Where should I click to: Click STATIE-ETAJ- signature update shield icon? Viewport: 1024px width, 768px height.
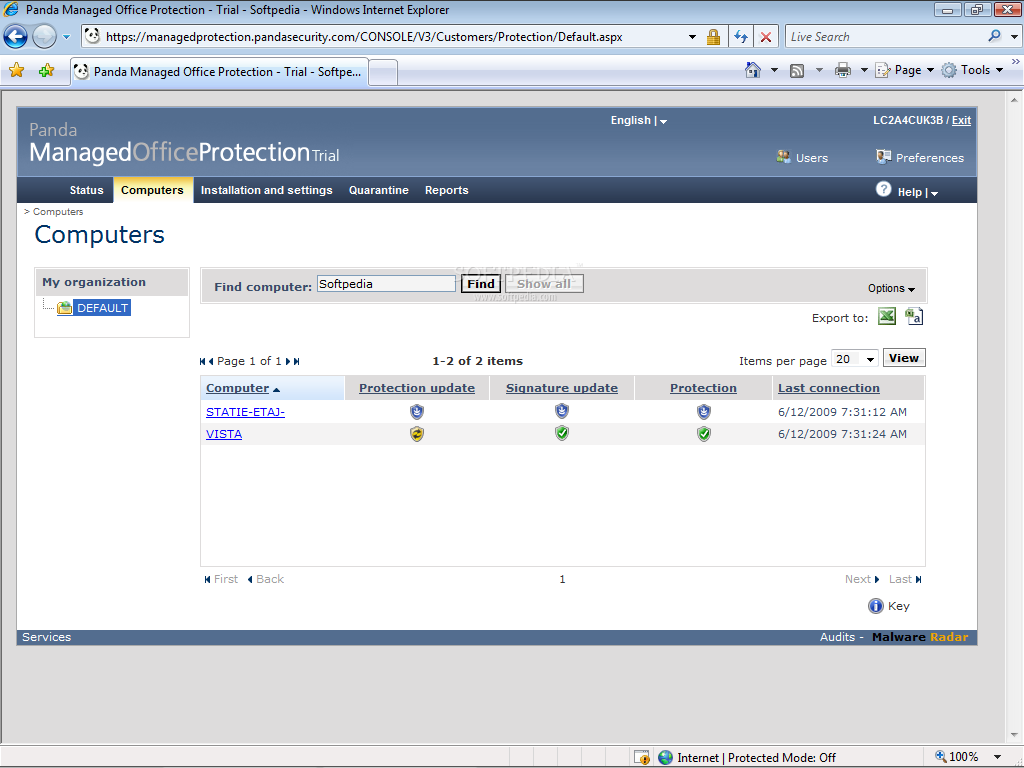(x=562, y=411)
